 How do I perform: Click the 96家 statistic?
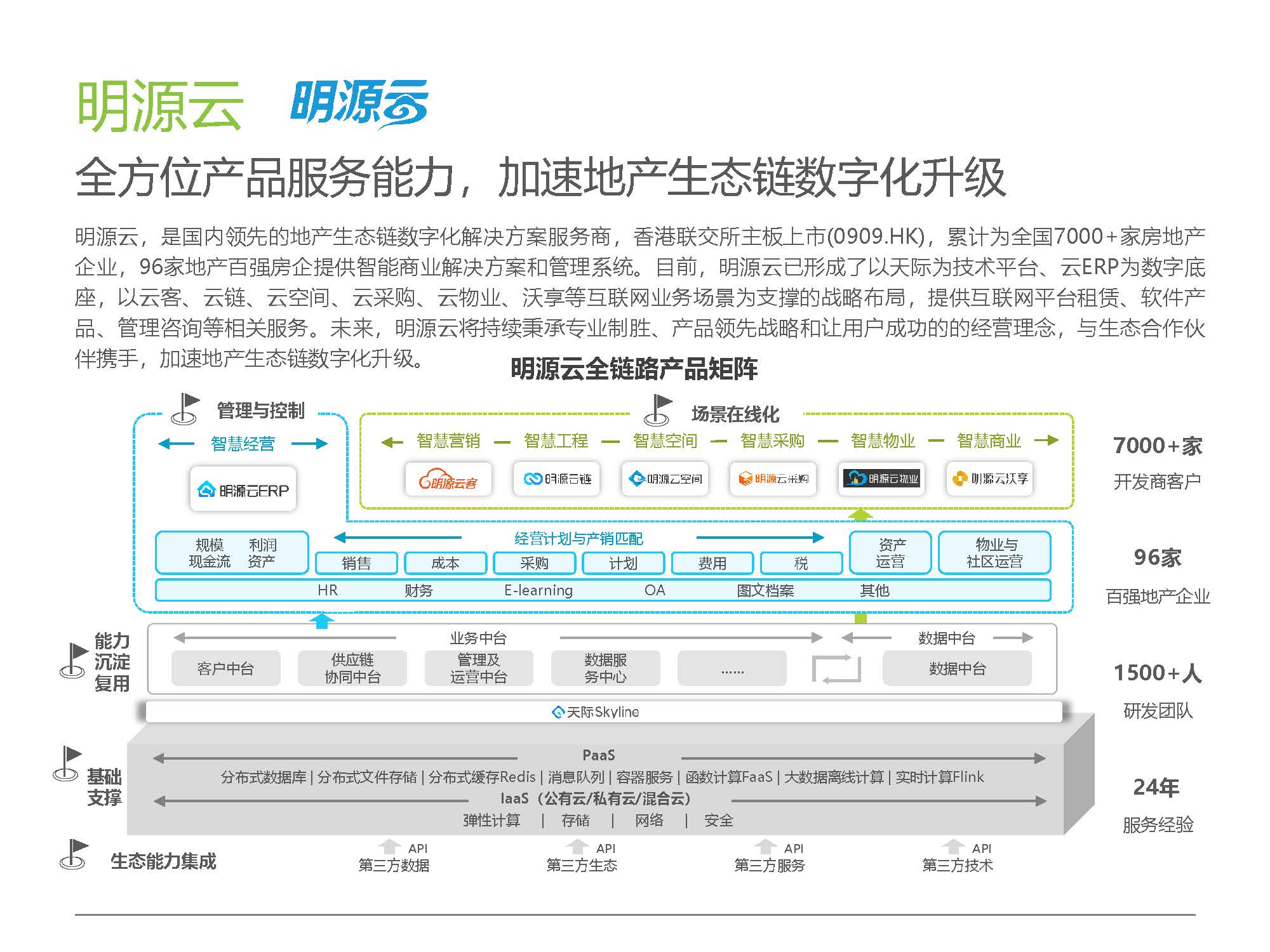tap(1158, 557)
